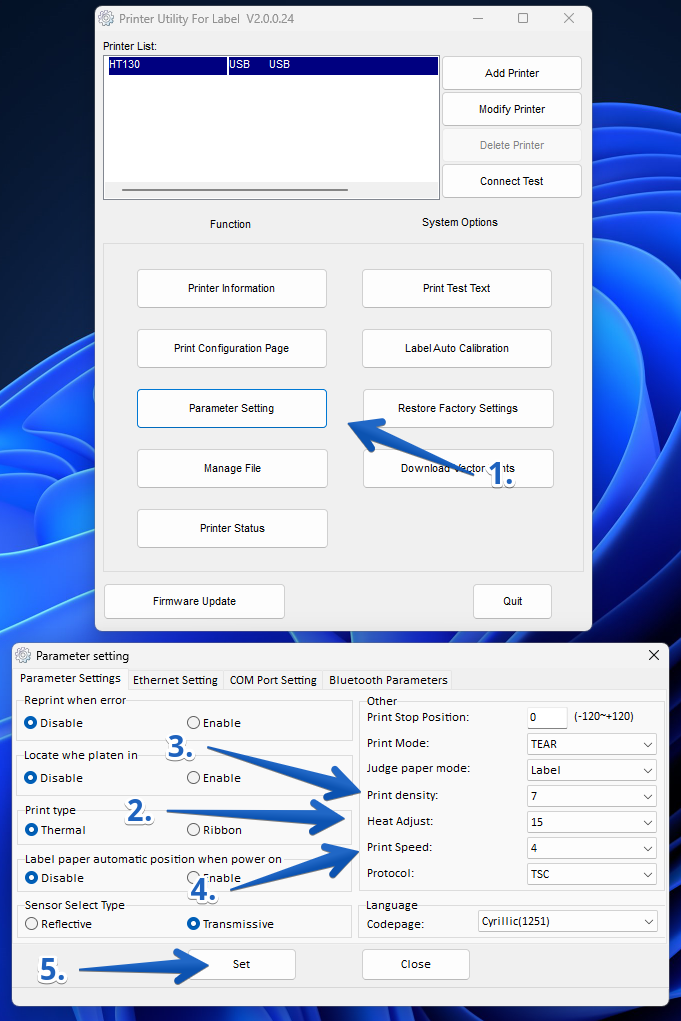This screenshot has height=1021, width=681.
Task: Switch to the Ethernet Setting tab
Action: [175, 680]
